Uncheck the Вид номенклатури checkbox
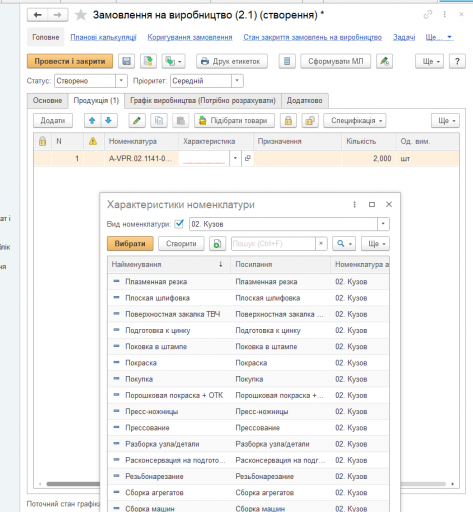This screenshot has width=473, height=512. (x=179, y=224)
